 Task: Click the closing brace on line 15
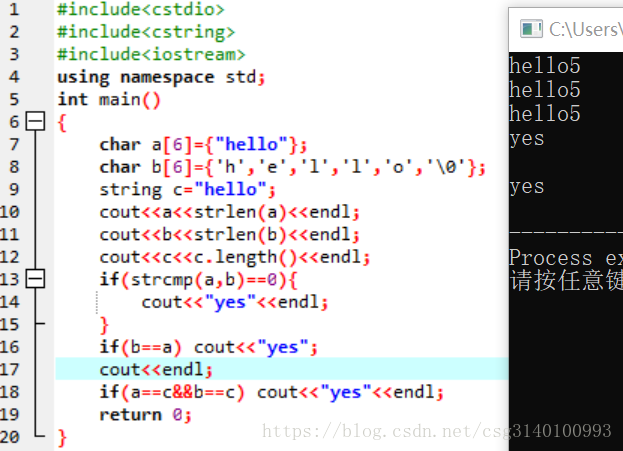click(x=104, y=325)
